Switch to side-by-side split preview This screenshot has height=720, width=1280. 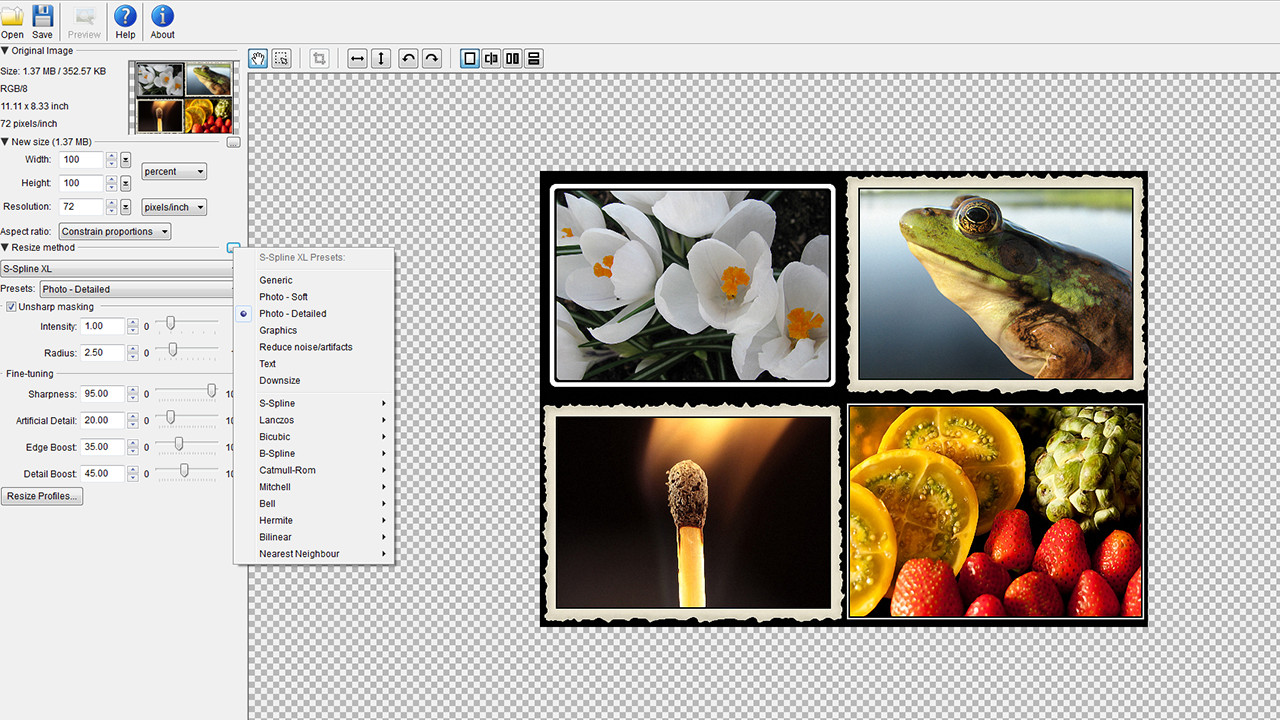pyautogui.click(x=513, y=59)
